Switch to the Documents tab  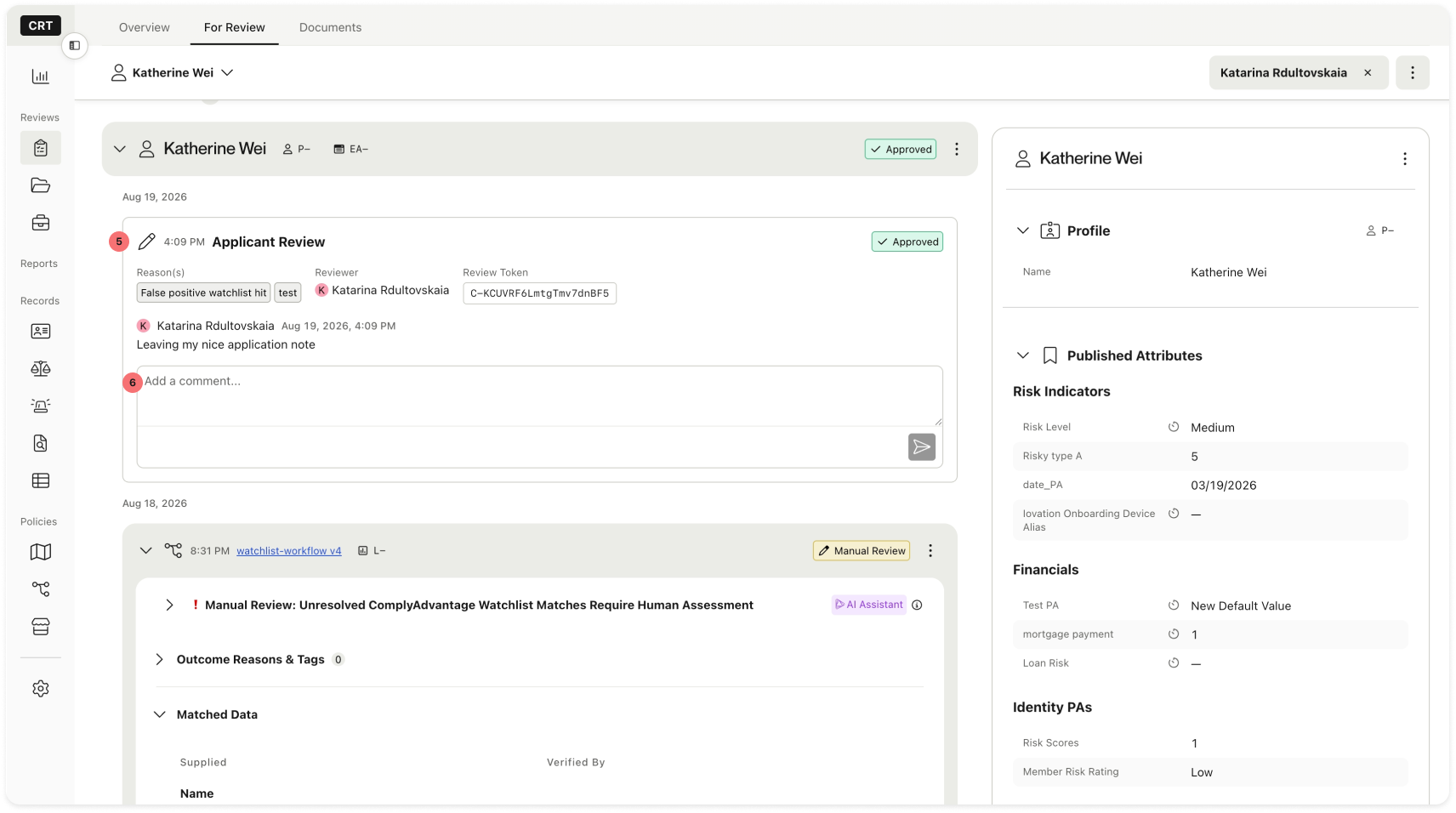(330, 27)
